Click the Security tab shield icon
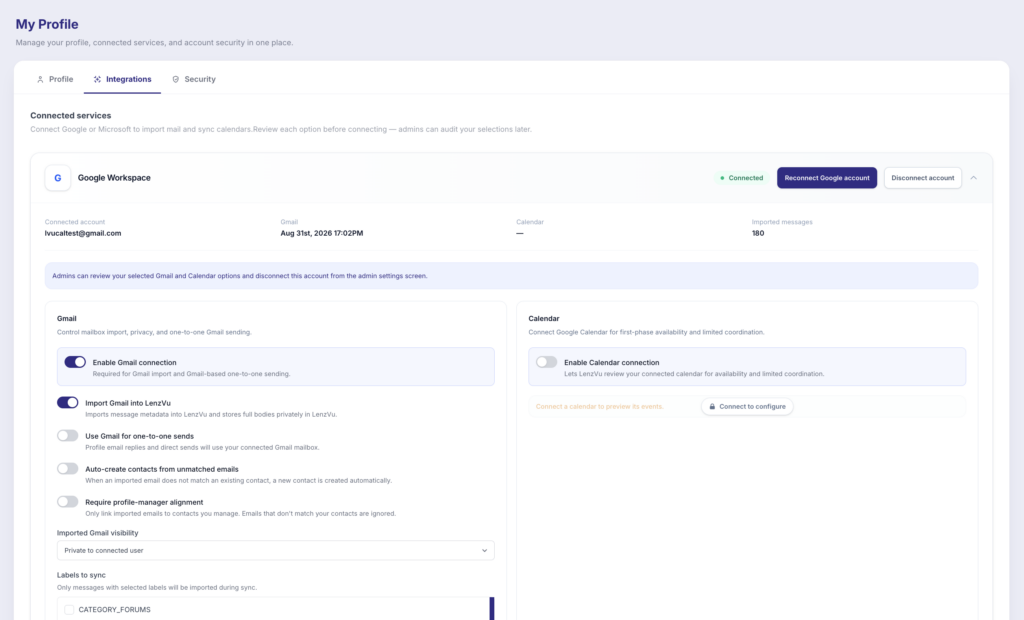Viewport: 1024px width, 620px height. pyautogui.click(x=176, y=79)
